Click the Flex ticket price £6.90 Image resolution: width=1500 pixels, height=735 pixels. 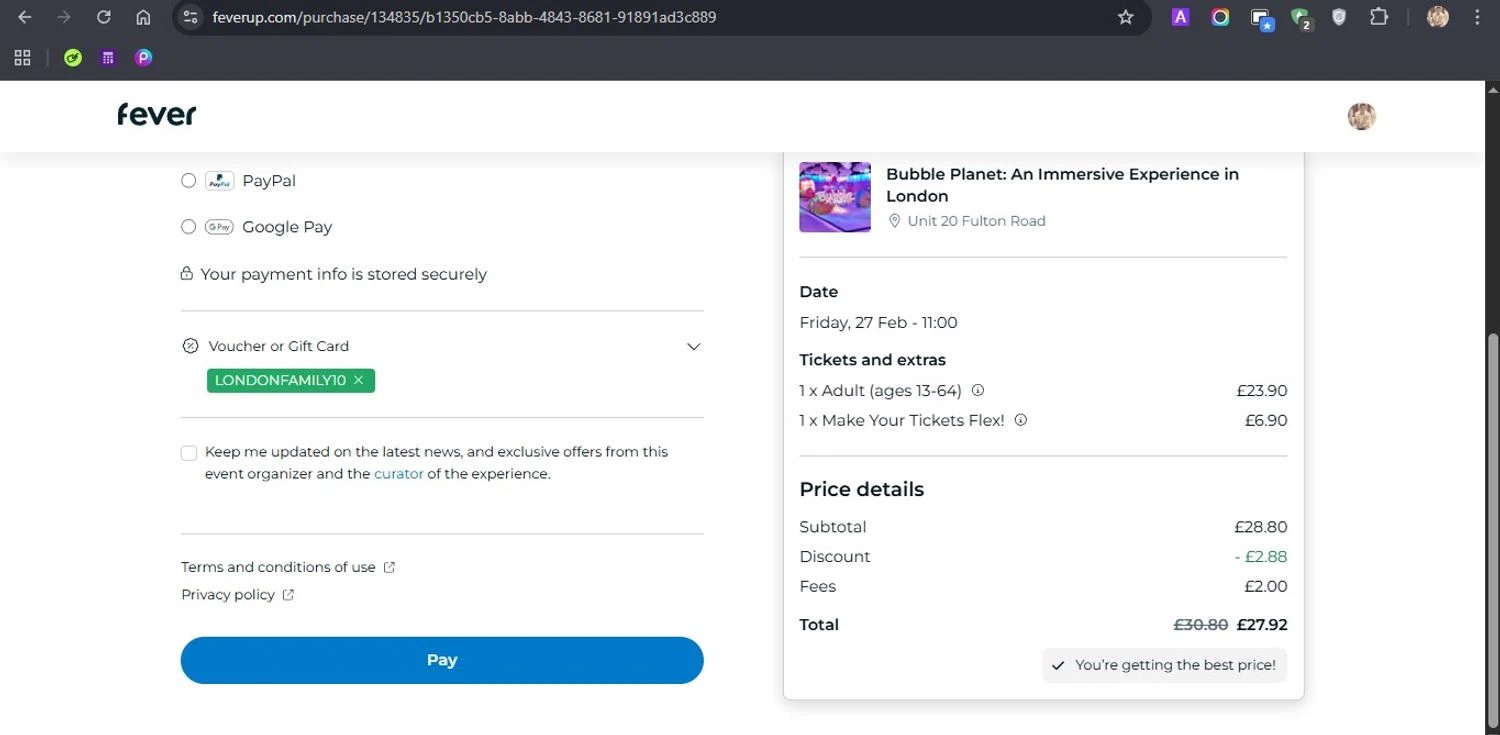tap(1266, 421)
